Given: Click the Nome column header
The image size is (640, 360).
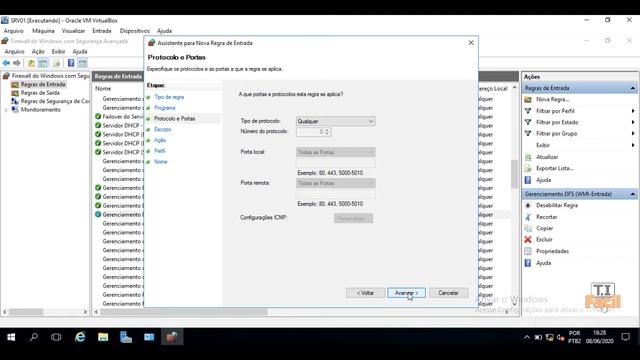Looking at the screenshot, I should pos(103,89).
